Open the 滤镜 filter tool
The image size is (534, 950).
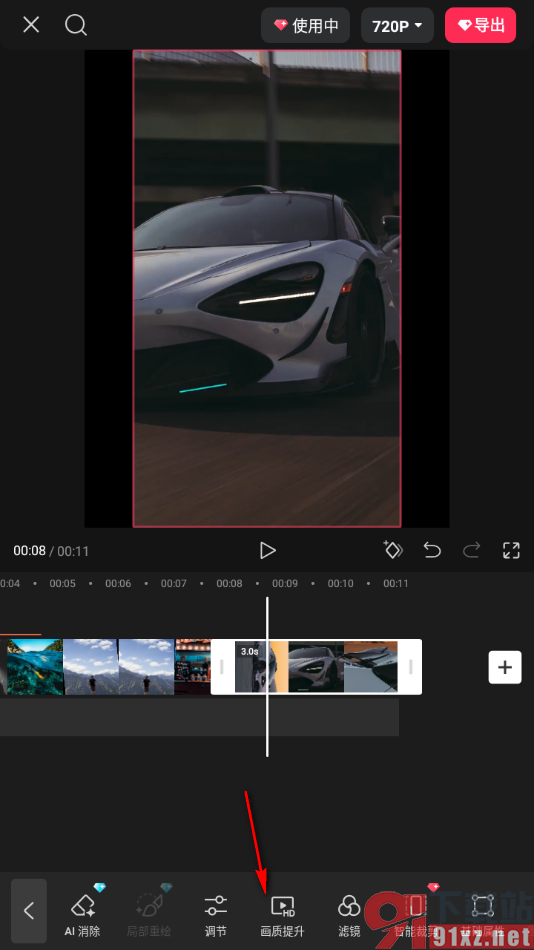click(x=349, y=915)
